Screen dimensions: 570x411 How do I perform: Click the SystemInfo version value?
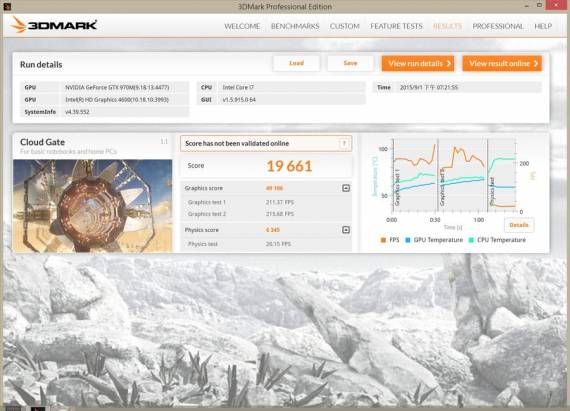[x=77, y=112]
